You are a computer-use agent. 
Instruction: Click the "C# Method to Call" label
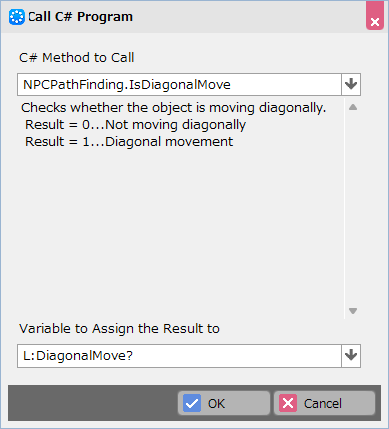[x=77, y=58]
